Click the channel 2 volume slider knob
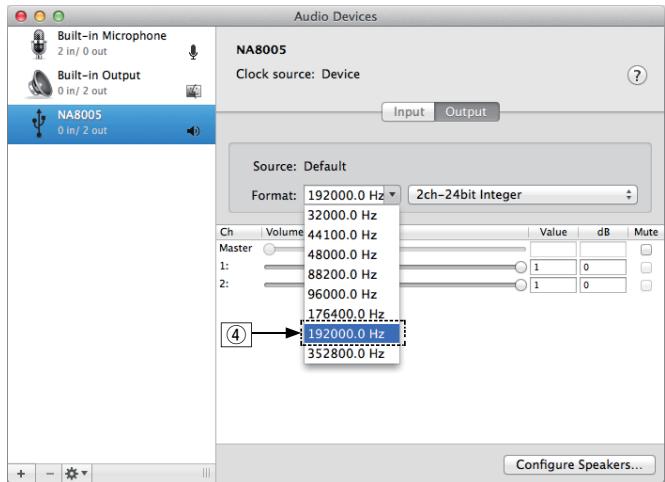This screenshot has height=482, width=665. (x=521, y=285)
